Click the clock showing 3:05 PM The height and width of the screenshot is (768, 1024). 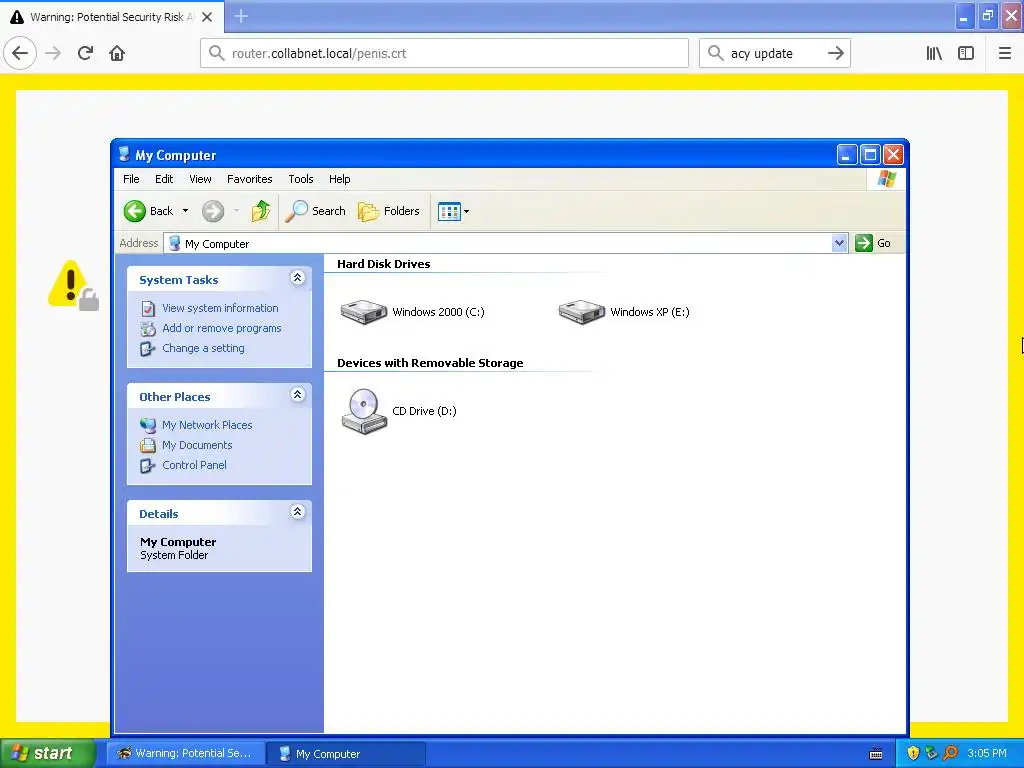coord(987,754)
